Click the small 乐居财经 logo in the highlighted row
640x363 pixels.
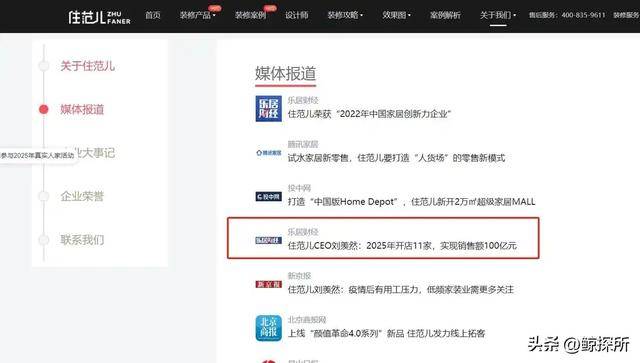pyautogui.click(x=269, y=241)
